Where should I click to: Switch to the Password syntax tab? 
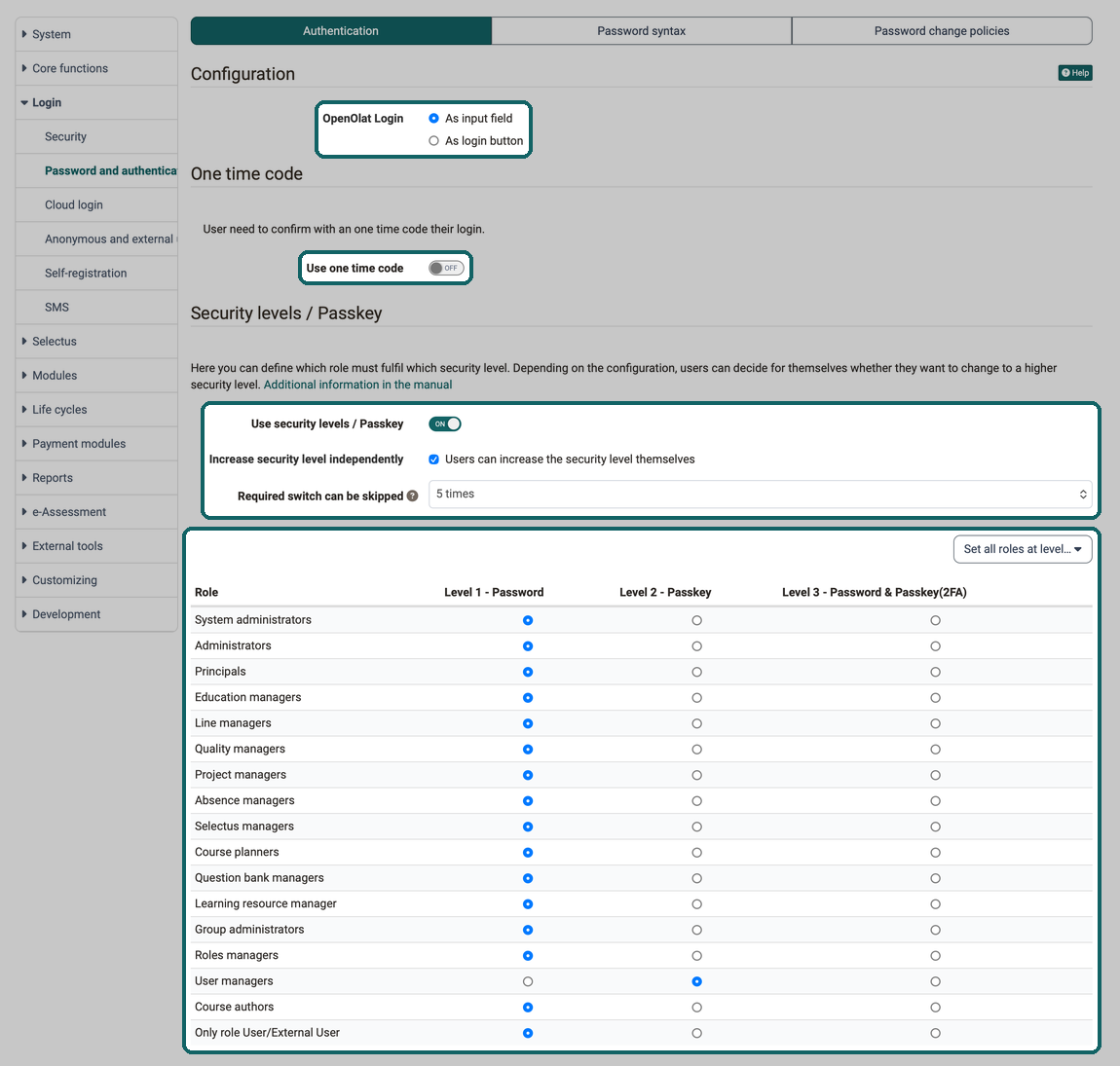[x=642, y=31]
